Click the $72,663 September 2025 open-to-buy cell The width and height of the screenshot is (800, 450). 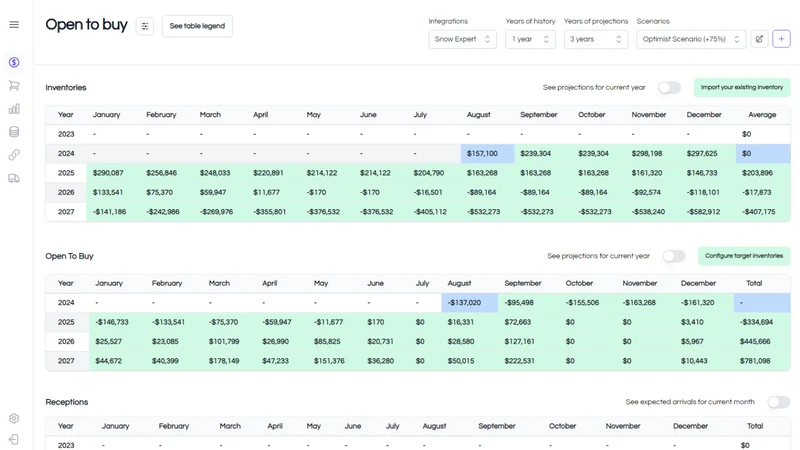(x=529, y=322)
